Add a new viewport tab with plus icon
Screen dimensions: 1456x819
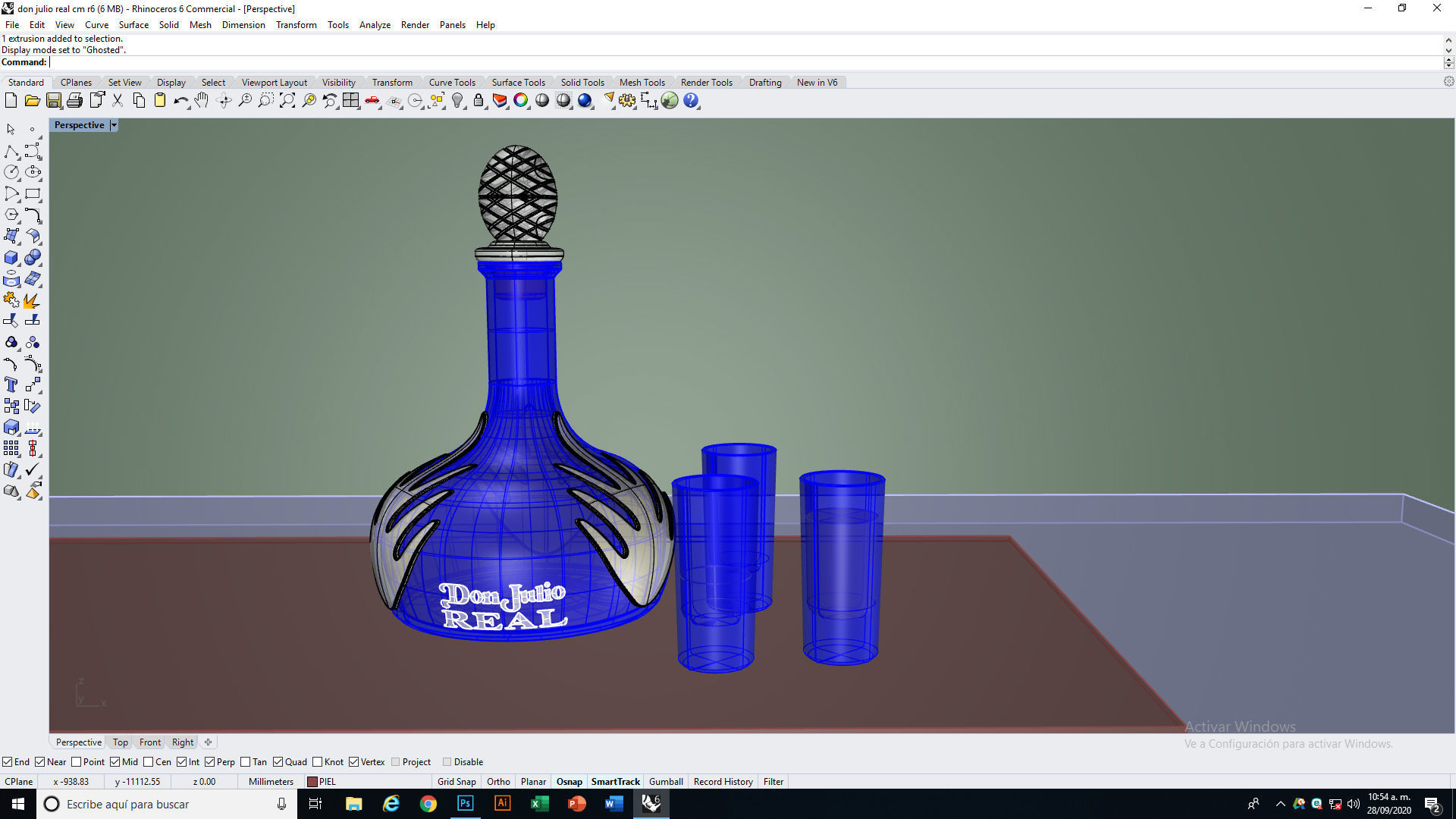pyautogui.click(x=208, y=742)
